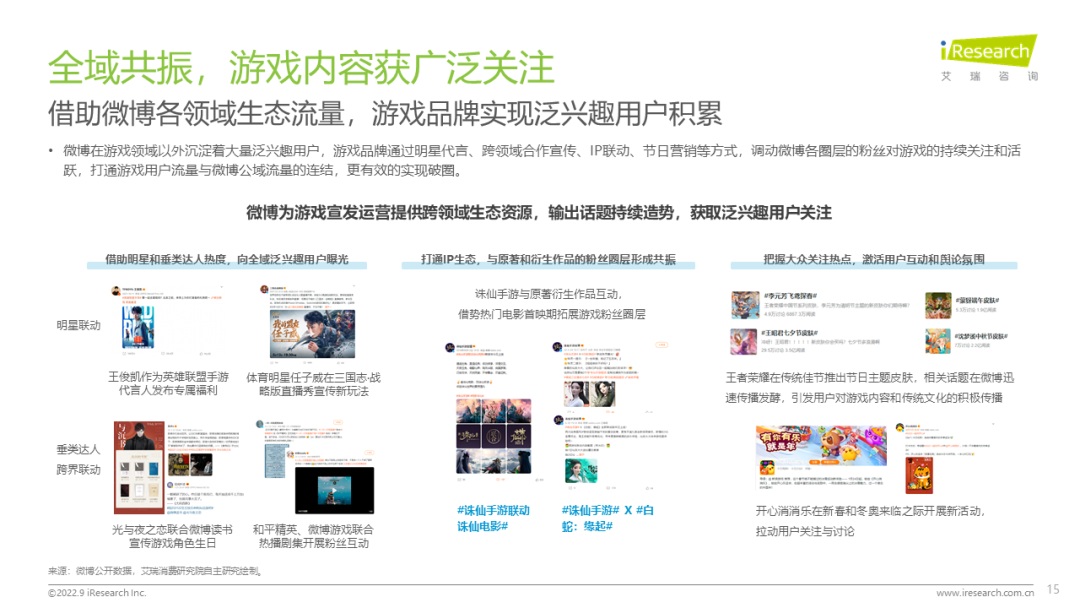Click the source note 来源：微博公开数据
The width and height of the screenshot is (1080, 608).
(x=154, y=571)
